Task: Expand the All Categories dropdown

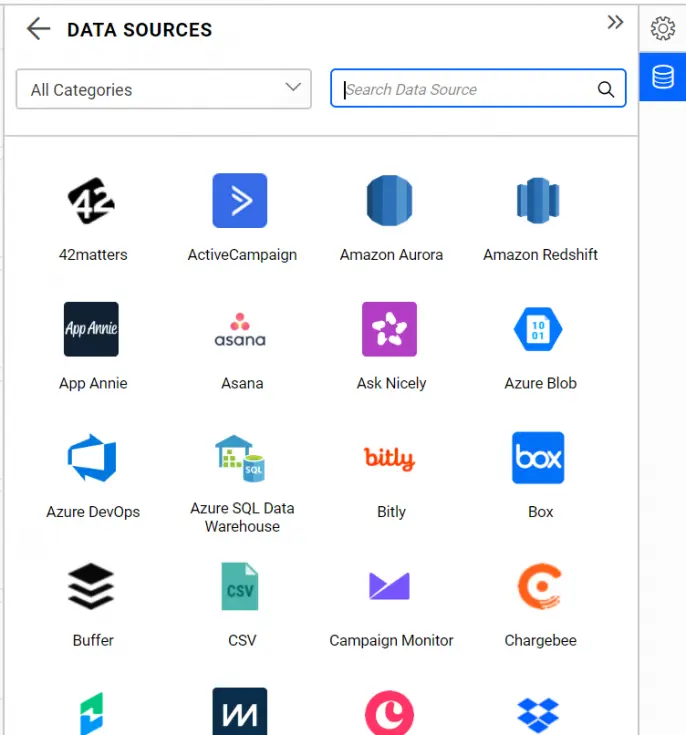Action: (164, 89)
